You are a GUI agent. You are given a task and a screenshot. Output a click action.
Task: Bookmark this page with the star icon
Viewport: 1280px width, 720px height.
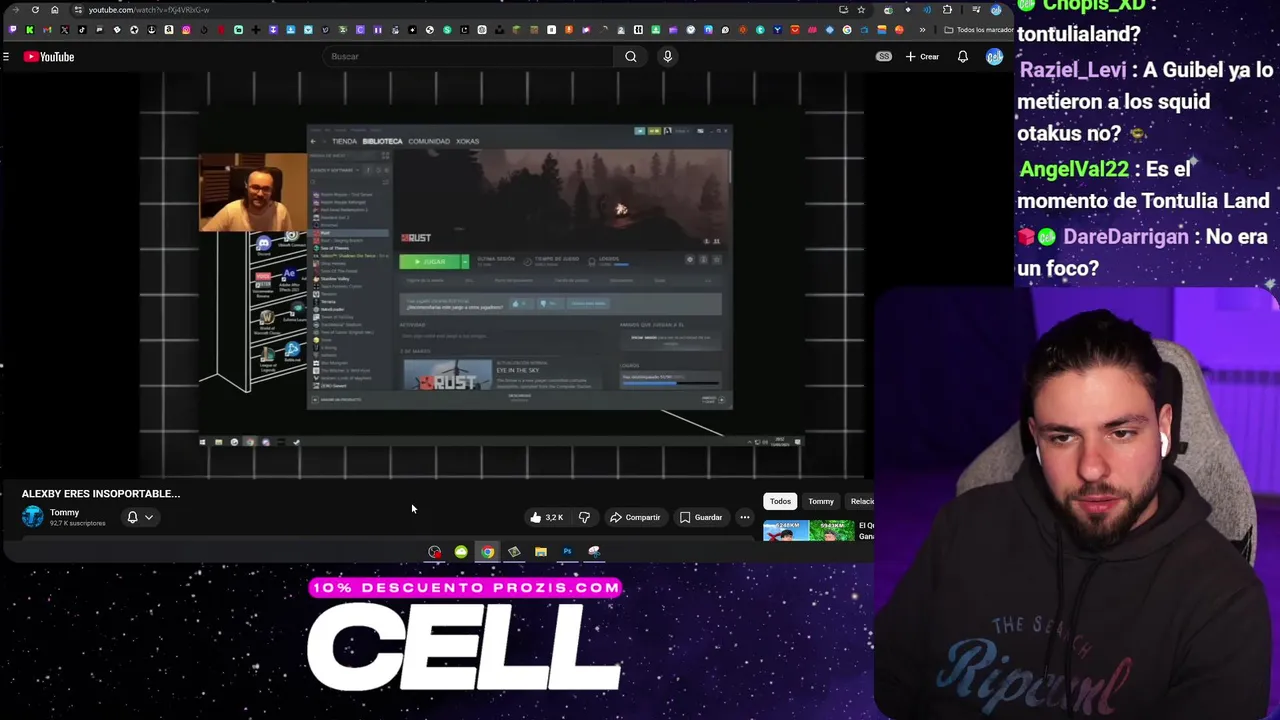tap(861, 10)
